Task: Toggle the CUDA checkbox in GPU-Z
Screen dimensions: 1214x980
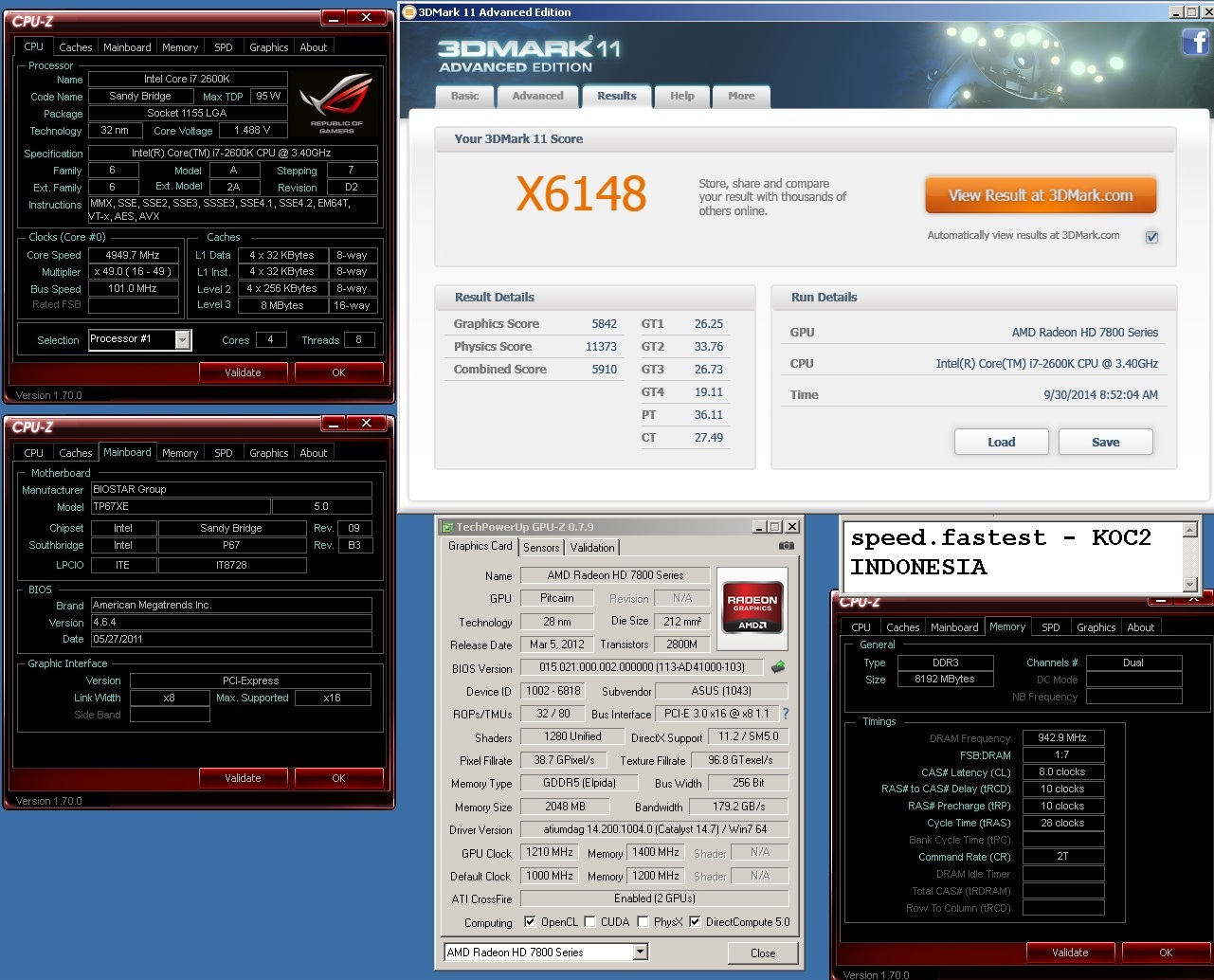Action: [x=589, y=921]
